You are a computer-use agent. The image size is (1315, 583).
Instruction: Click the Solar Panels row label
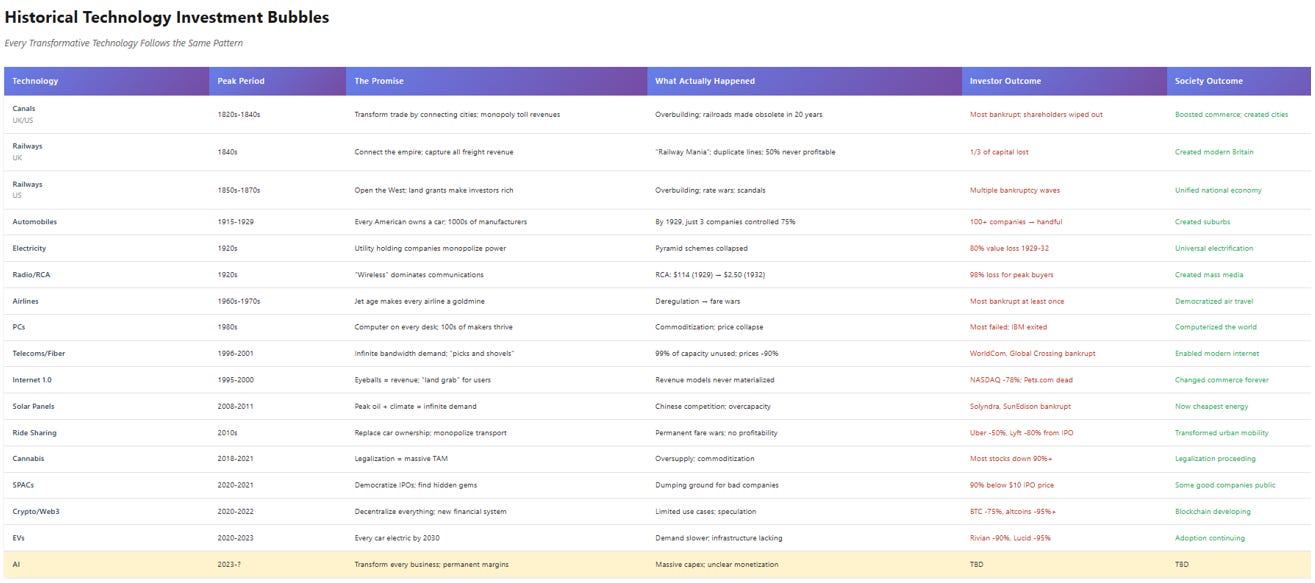click(x=32, y=406)
